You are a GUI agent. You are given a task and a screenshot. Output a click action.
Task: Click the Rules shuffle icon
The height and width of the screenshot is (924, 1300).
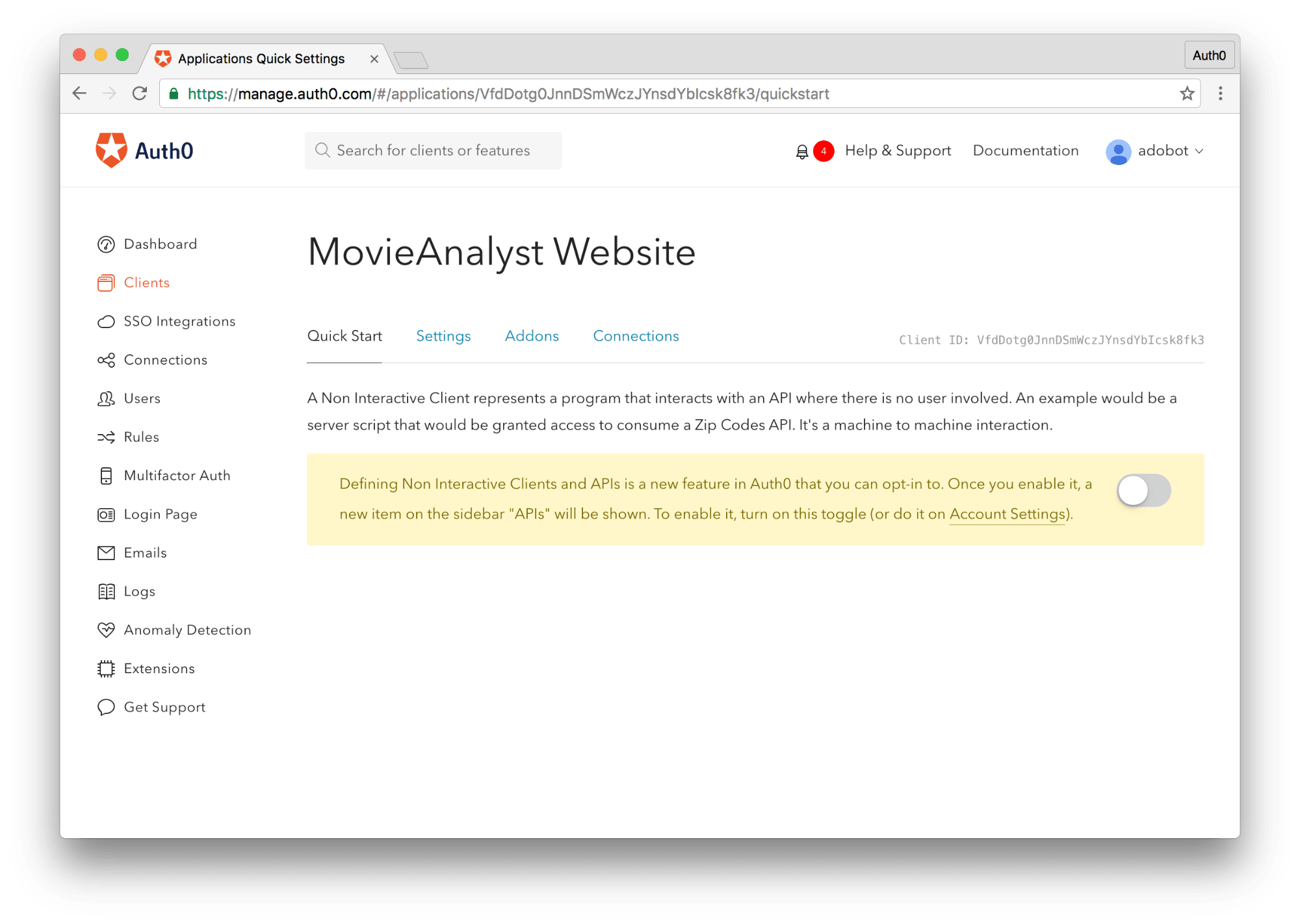pos(106,437)
